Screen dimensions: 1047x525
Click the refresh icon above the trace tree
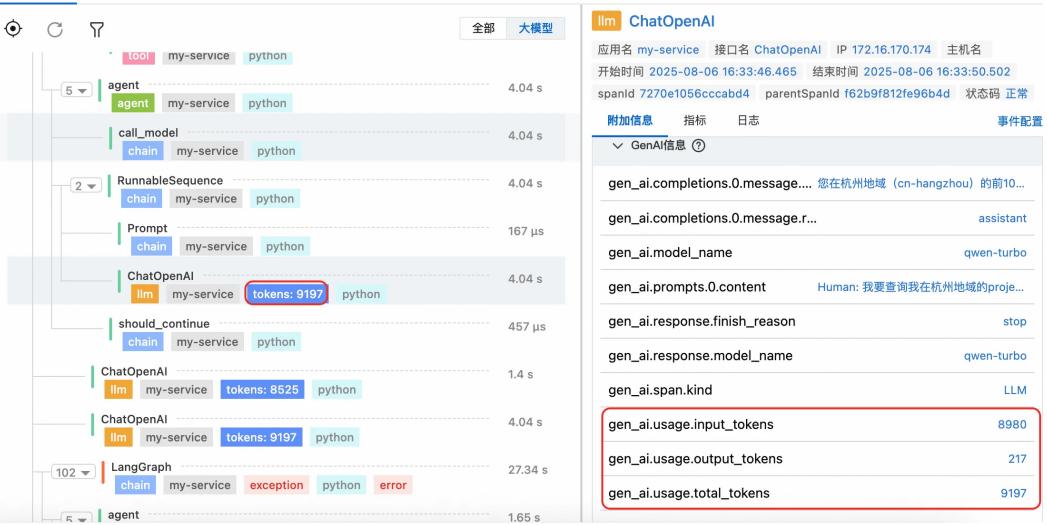[x=55, y=28]
